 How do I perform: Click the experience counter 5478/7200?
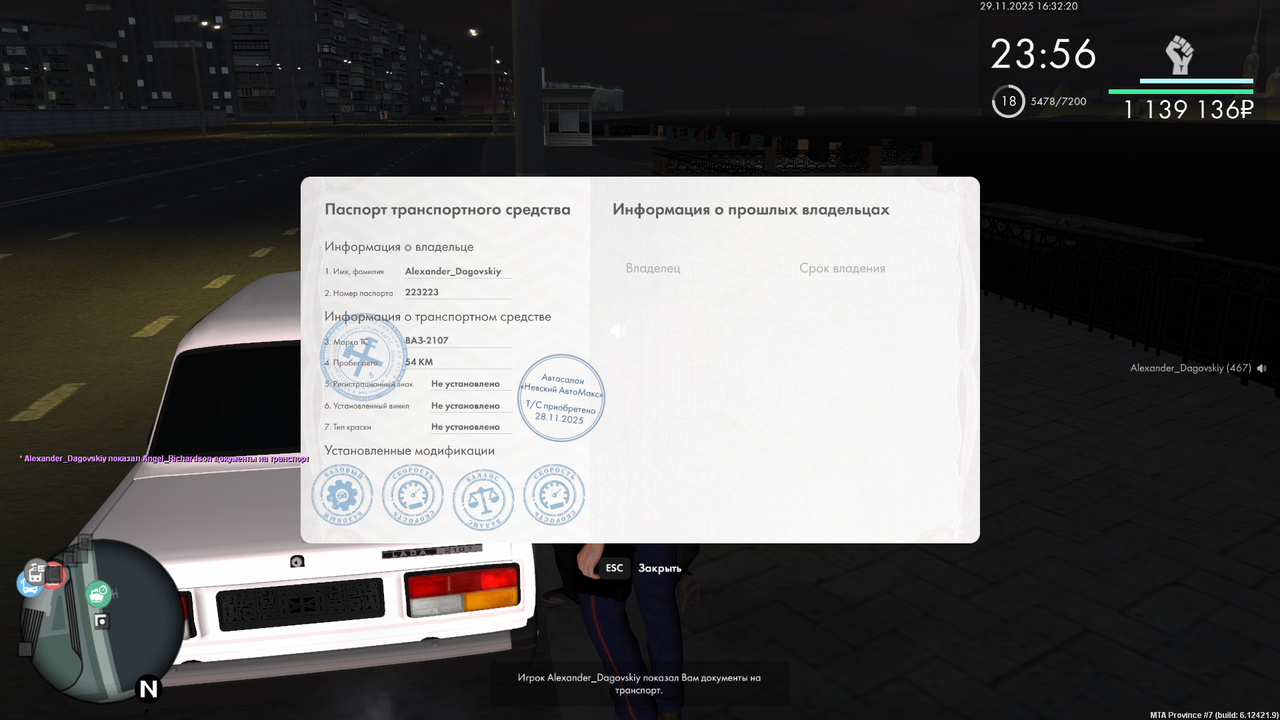[1058, 102]
